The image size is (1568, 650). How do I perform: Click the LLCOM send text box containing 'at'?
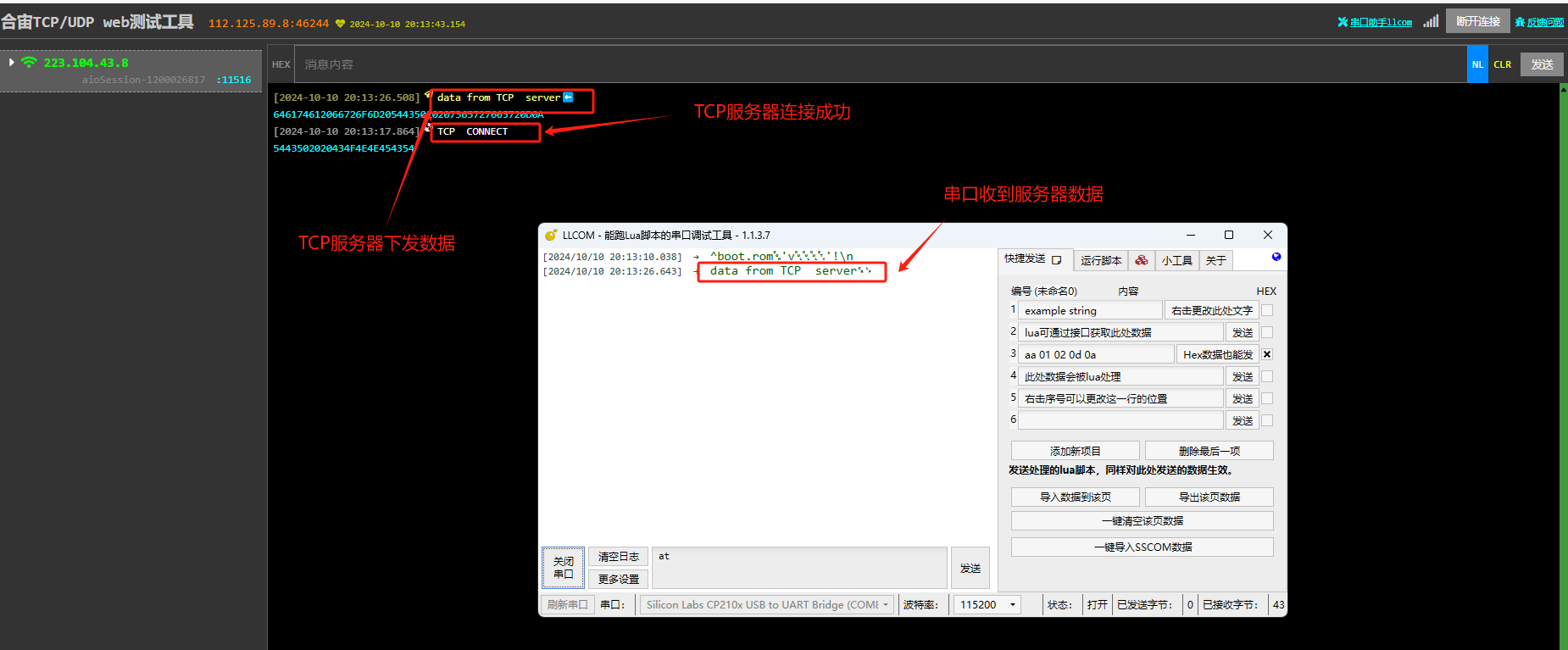[799, 568]
